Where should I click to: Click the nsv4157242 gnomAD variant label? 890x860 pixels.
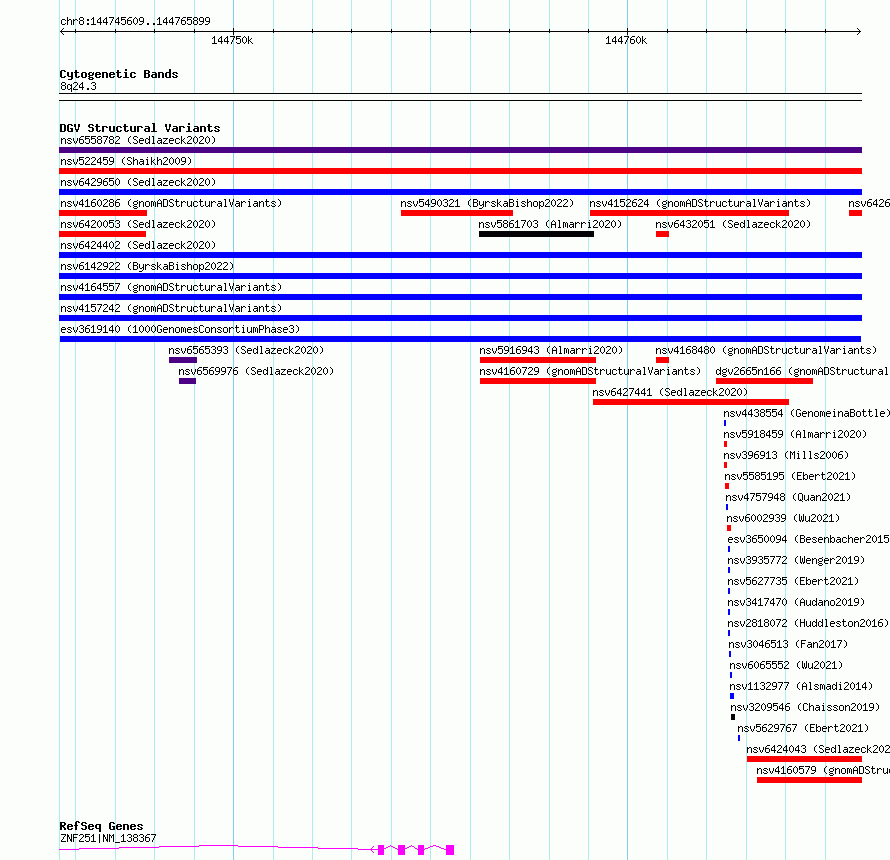click(x=171, y=308)
